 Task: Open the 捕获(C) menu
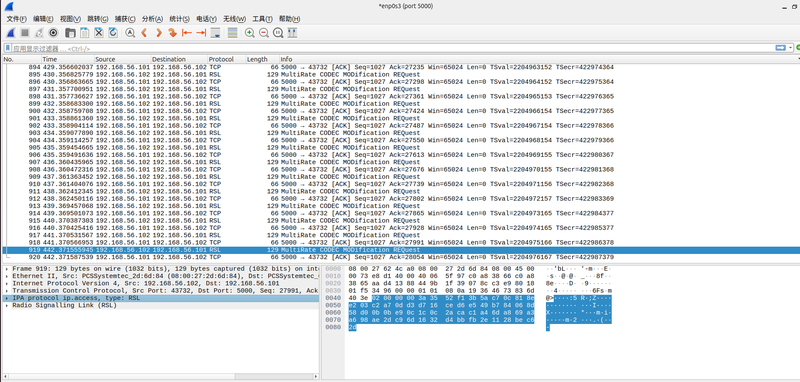(125, 19)
